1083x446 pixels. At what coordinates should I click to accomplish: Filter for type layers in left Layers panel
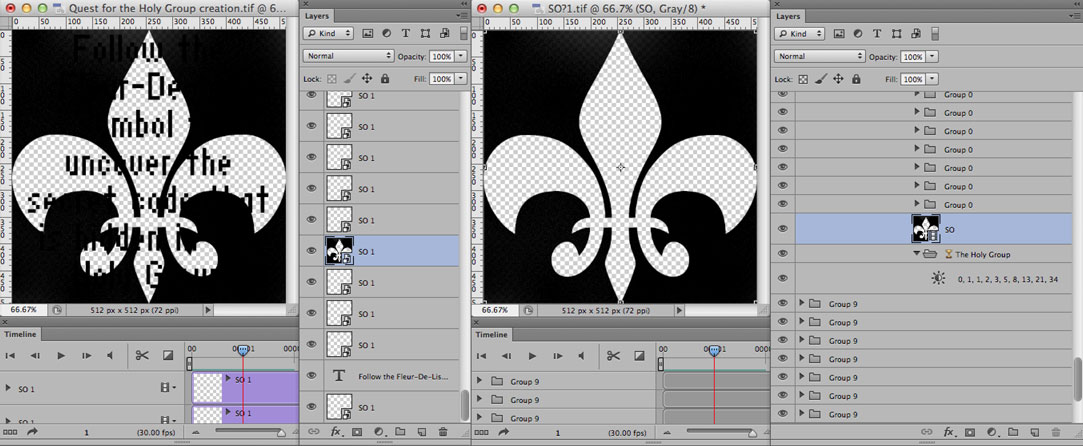pyautogui.click(x=406, y=33)
